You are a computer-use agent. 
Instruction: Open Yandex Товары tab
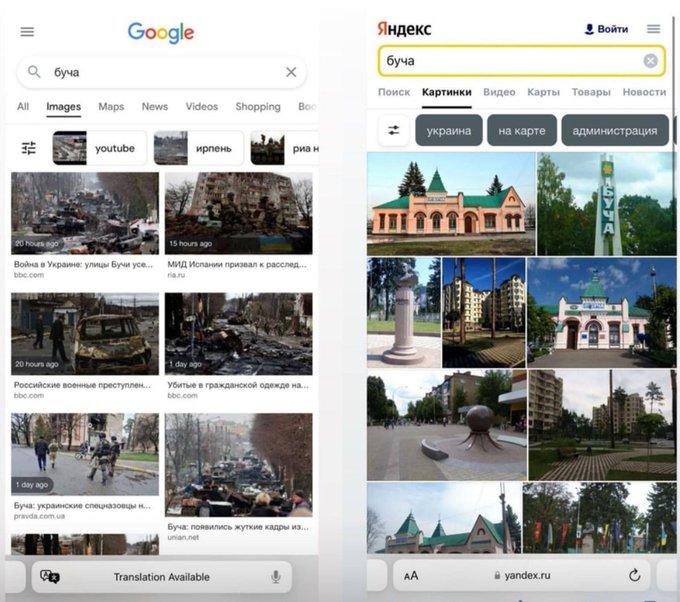591,92
